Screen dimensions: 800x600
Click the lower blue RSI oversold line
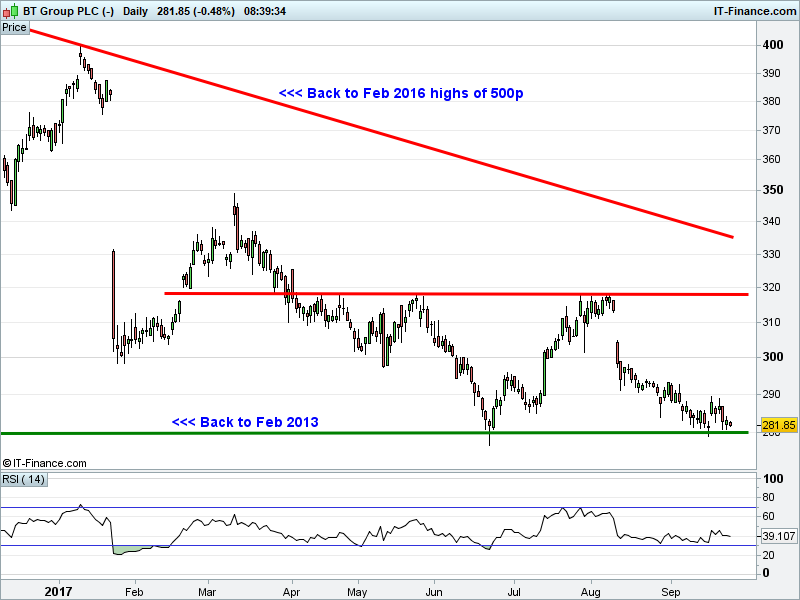point(378,545)
